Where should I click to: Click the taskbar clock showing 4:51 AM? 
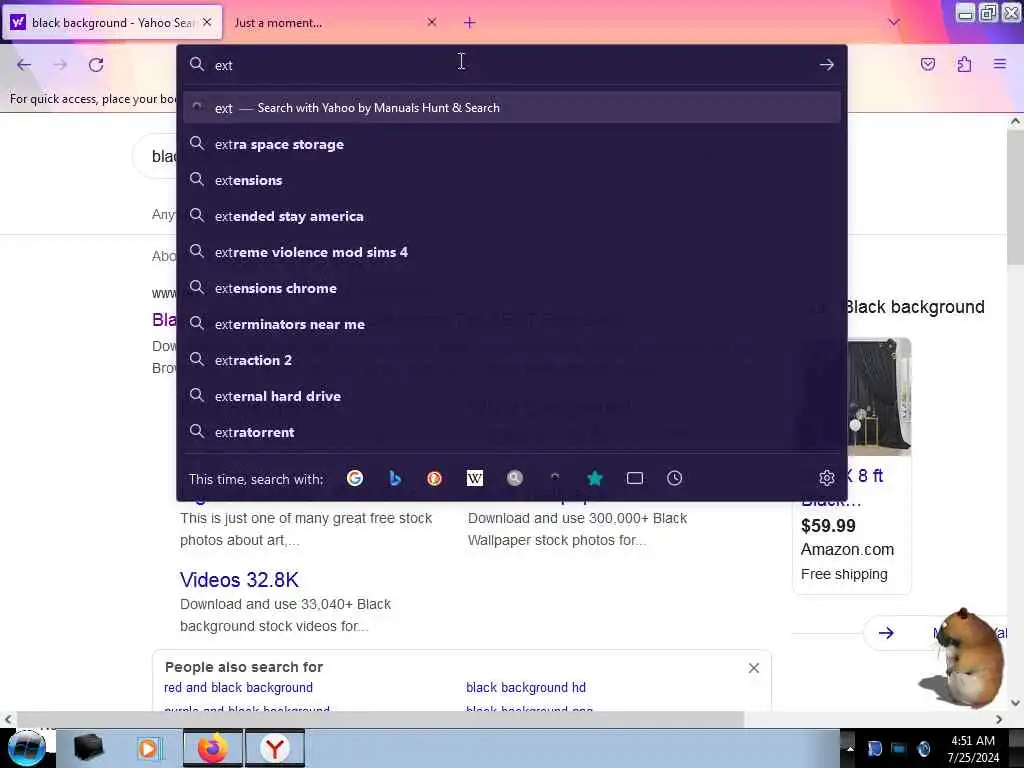[973, 749]
